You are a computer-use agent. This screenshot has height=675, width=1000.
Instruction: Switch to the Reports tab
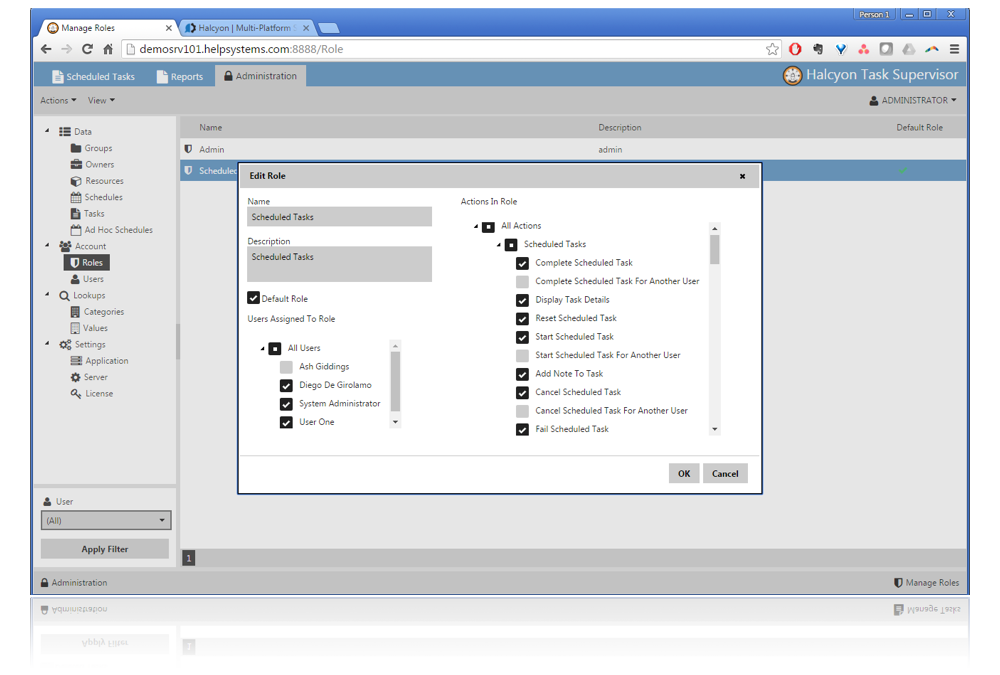tap(180, 76)
